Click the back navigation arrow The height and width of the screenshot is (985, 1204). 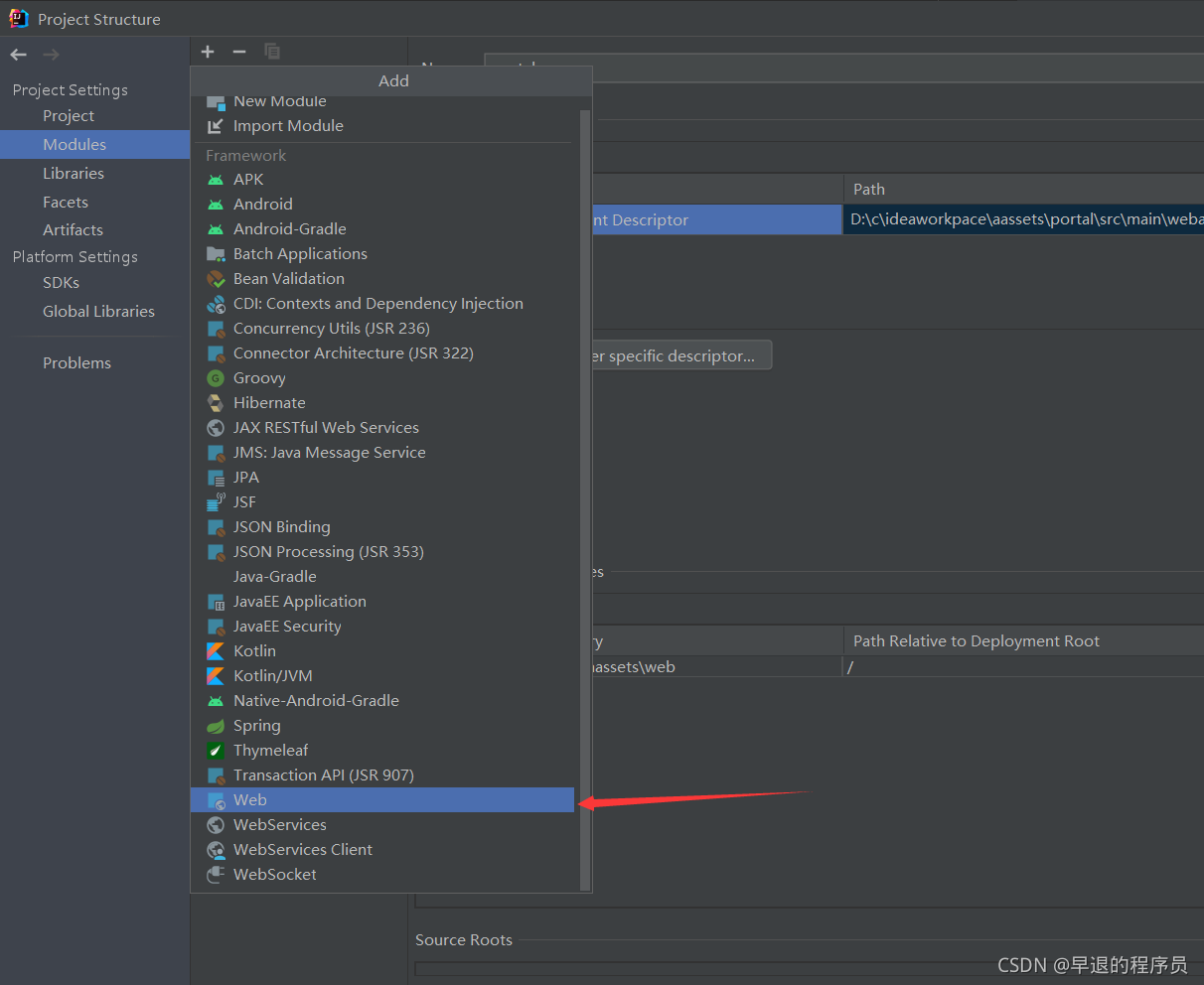[x=16, y=55]
